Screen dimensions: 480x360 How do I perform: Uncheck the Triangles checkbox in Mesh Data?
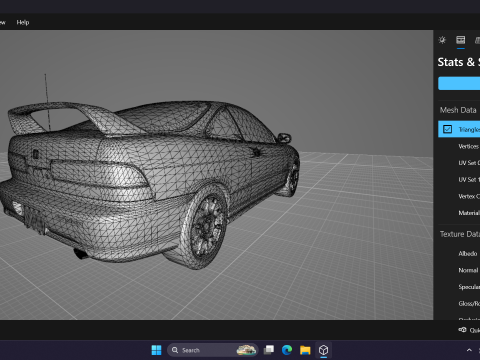447,129
